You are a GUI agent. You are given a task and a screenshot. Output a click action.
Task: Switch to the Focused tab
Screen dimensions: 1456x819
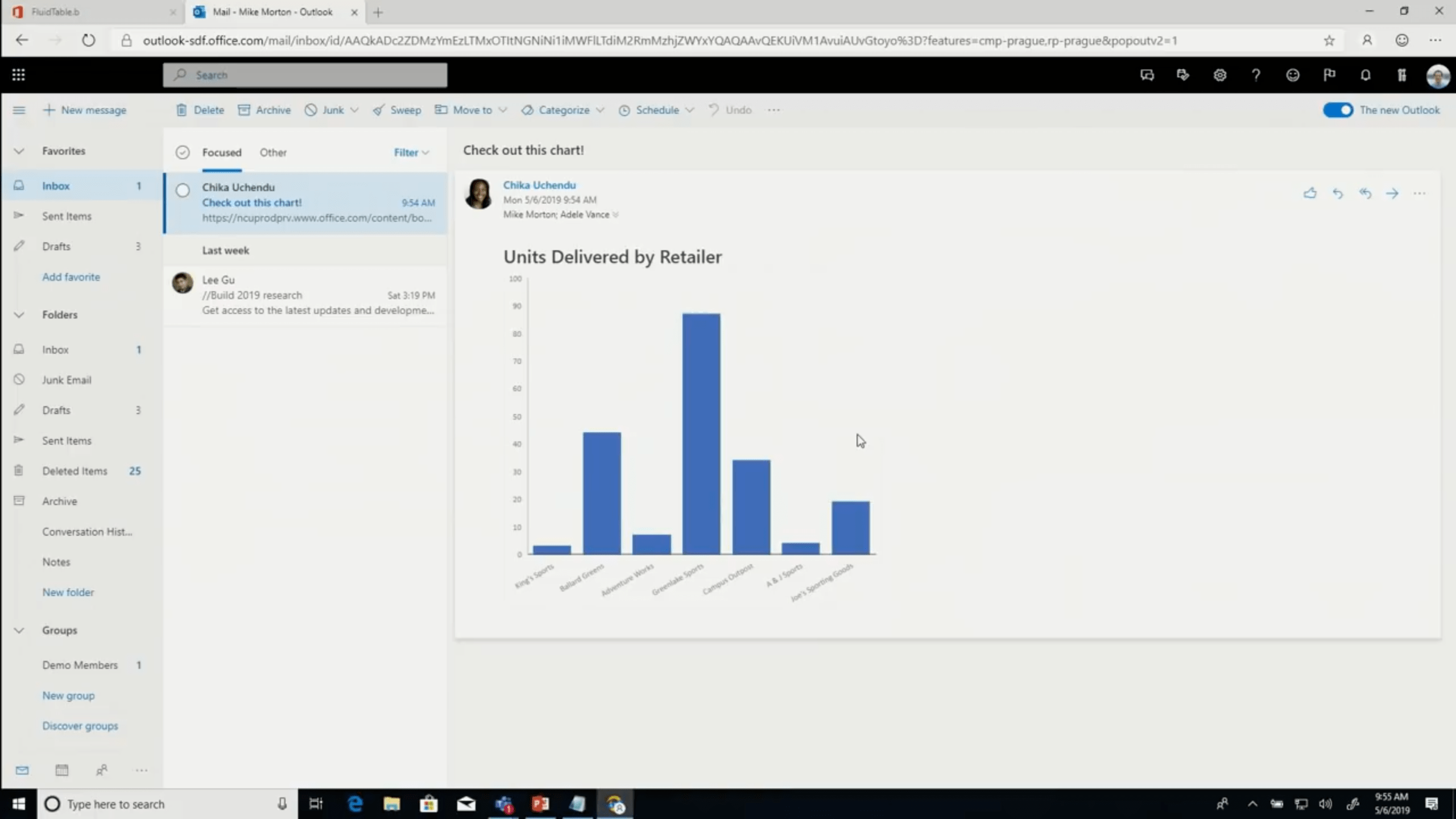pyautogui.click(x=222, y=152)
